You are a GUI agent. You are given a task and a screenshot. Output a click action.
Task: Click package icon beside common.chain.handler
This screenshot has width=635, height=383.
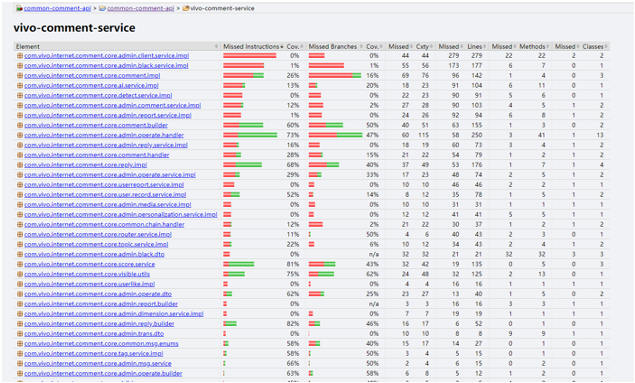point(19,224)
